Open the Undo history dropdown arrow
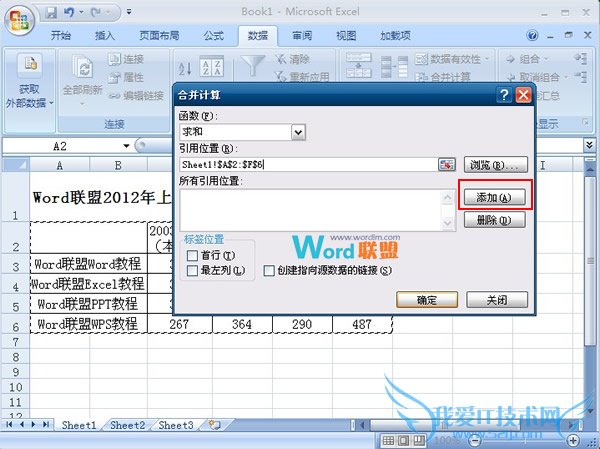Screen dimensions: 600x449 click(x=81, y=12)
